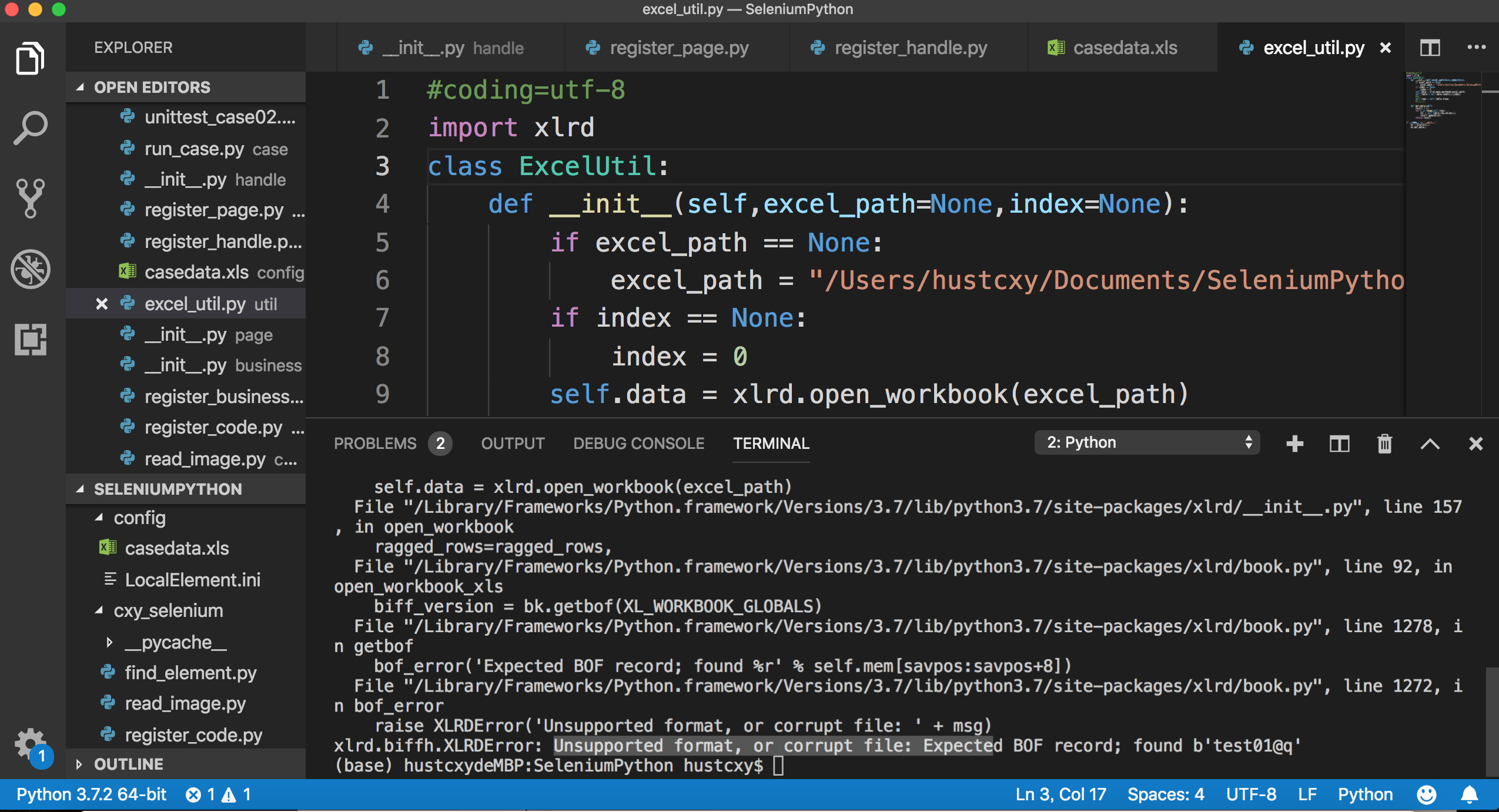Place cursor on line 9 self.data code
This screenshot has height=812, width=1499.
869,394
